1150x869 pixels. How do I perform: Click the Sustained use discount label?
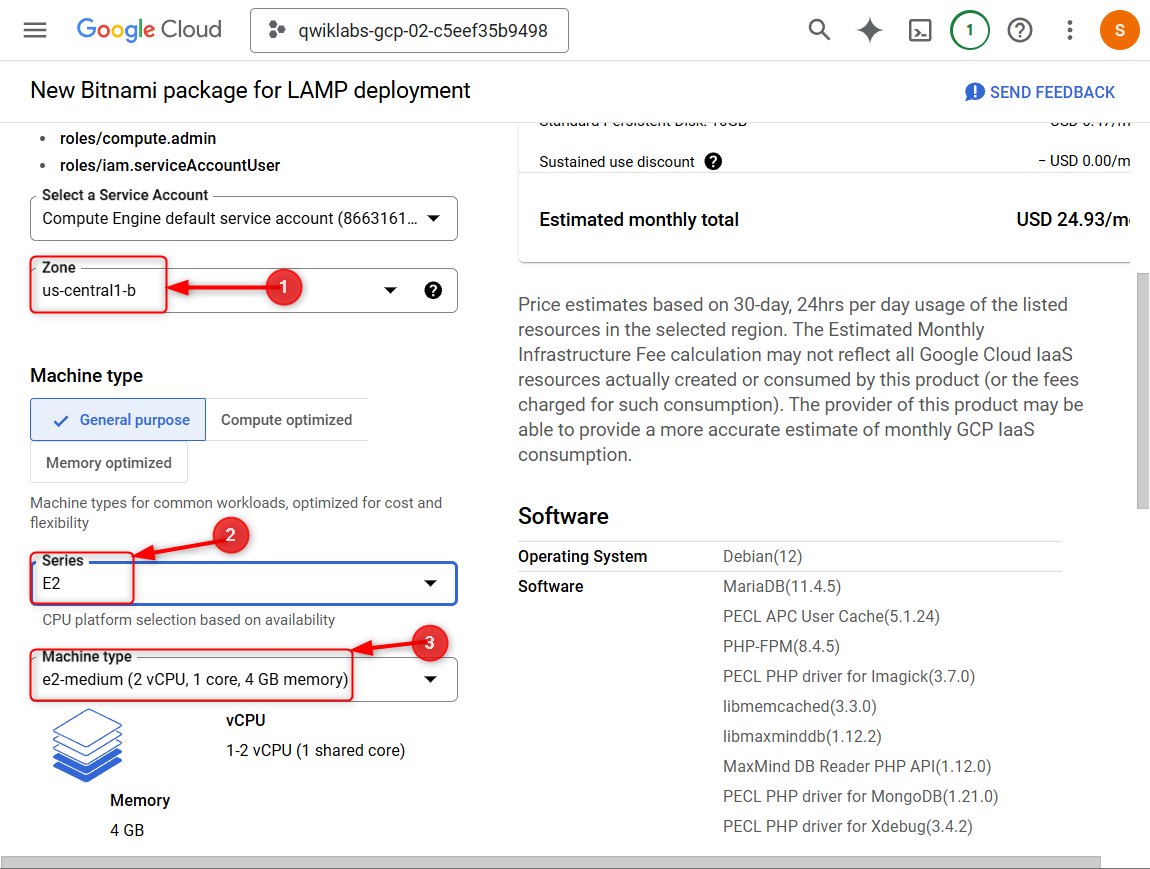tap(617, 162)
